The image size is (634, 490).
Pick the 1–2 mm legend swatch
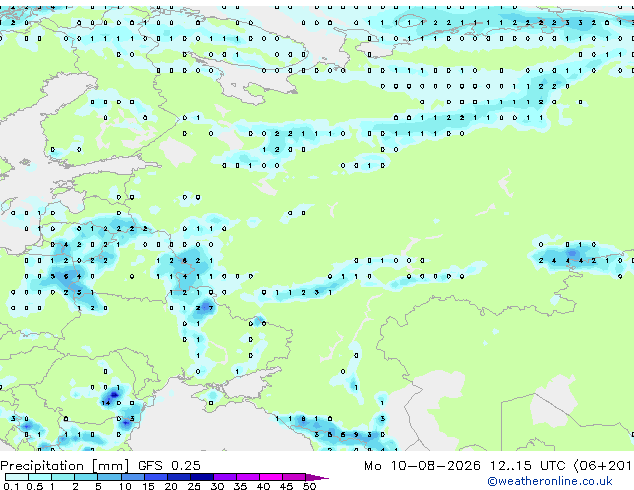click(63, 477)
